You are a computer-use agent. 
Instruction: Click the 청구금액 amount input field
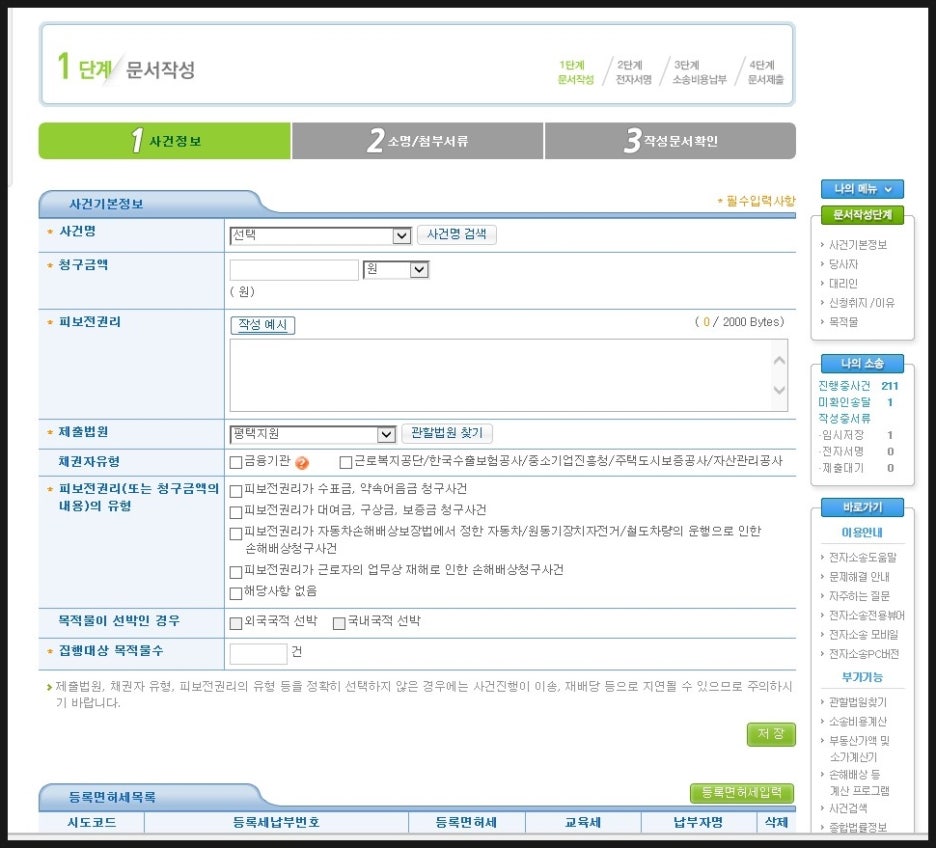[x=294, y=270]
